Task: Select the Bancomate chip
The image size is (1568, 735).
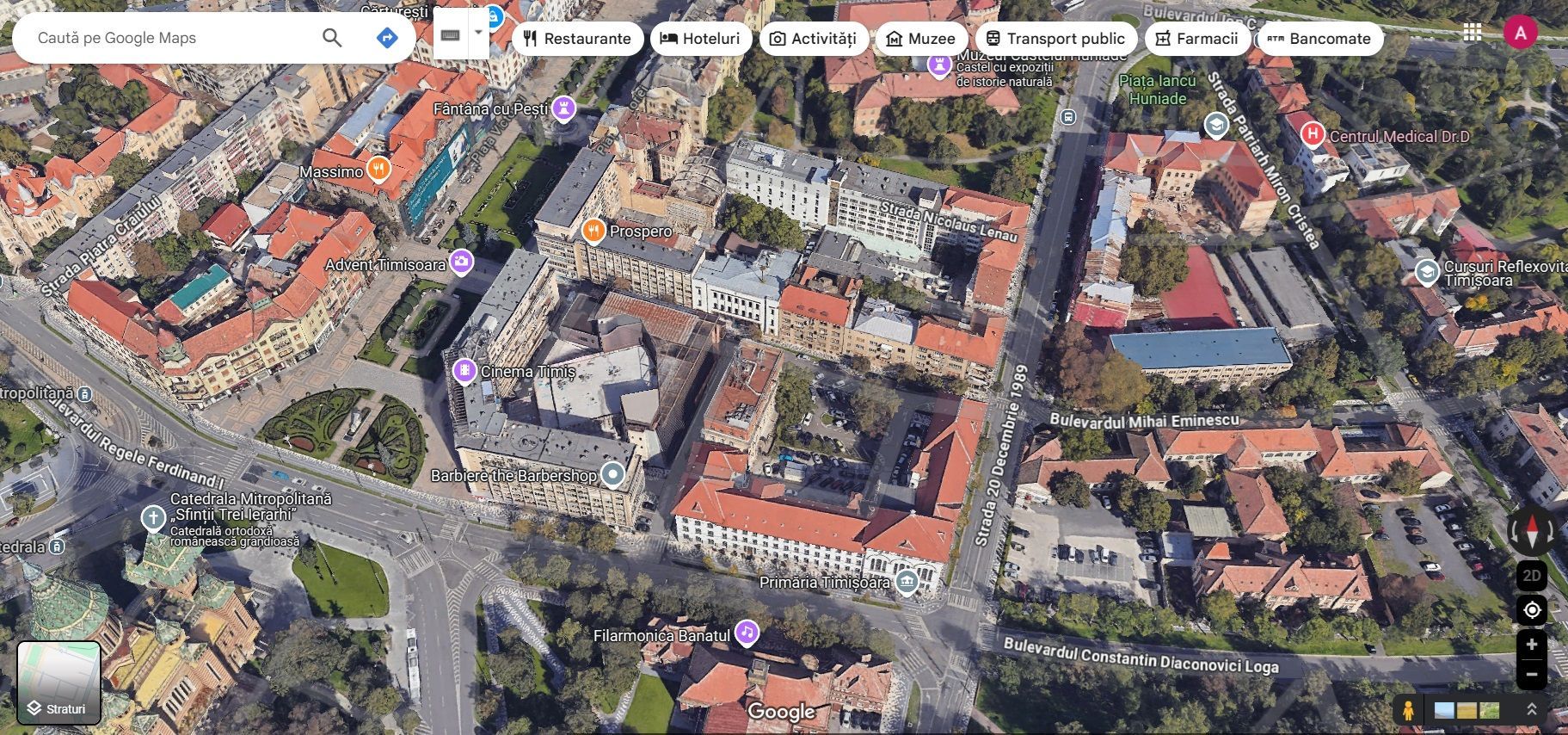Action: click(1319, 39)
